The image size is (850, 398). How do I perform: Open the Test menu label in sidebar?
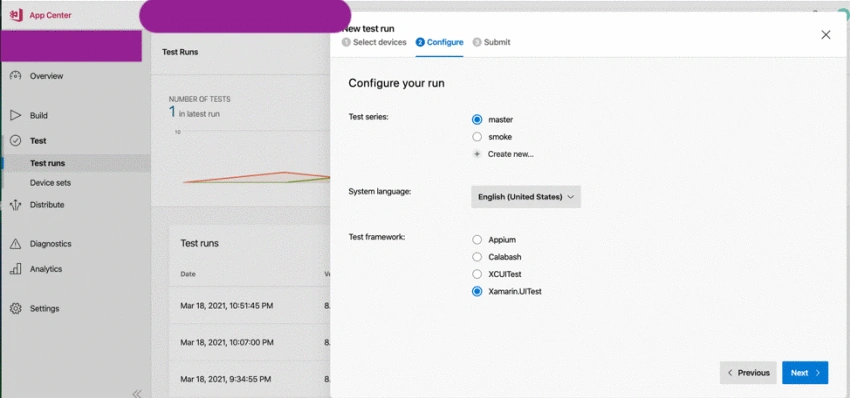(x=38, y=140)
